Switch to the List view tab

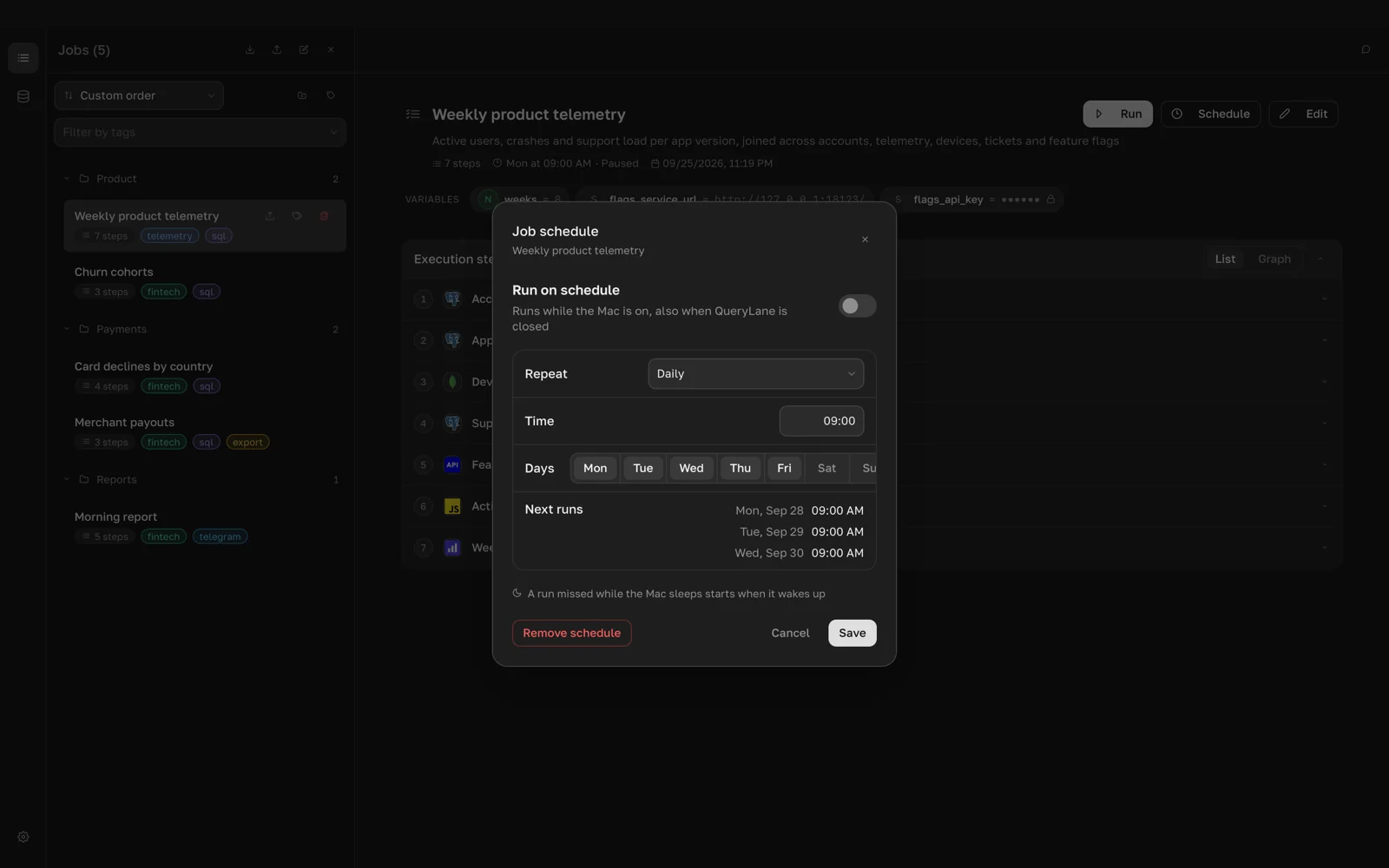[1225, 259]
